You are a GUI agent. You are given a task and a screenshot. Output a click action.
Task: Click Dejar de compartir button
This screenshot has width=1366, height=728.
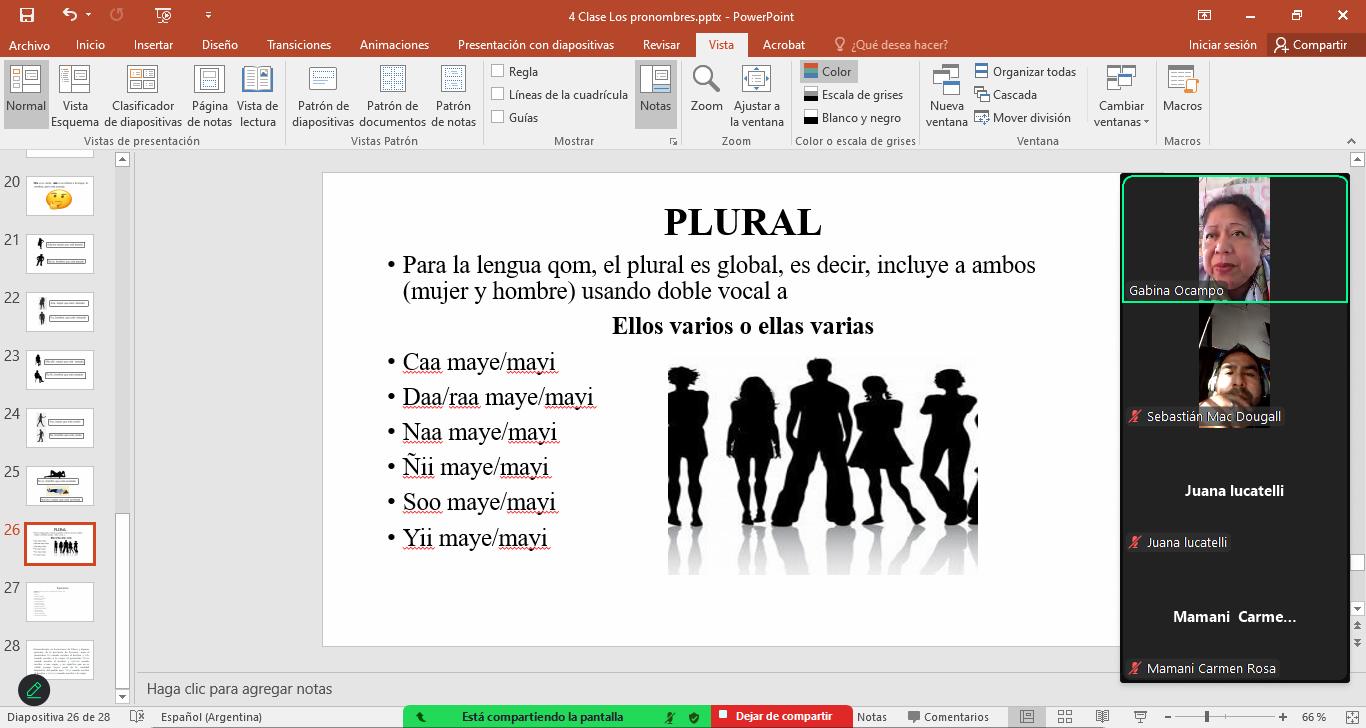coord(782,716)
